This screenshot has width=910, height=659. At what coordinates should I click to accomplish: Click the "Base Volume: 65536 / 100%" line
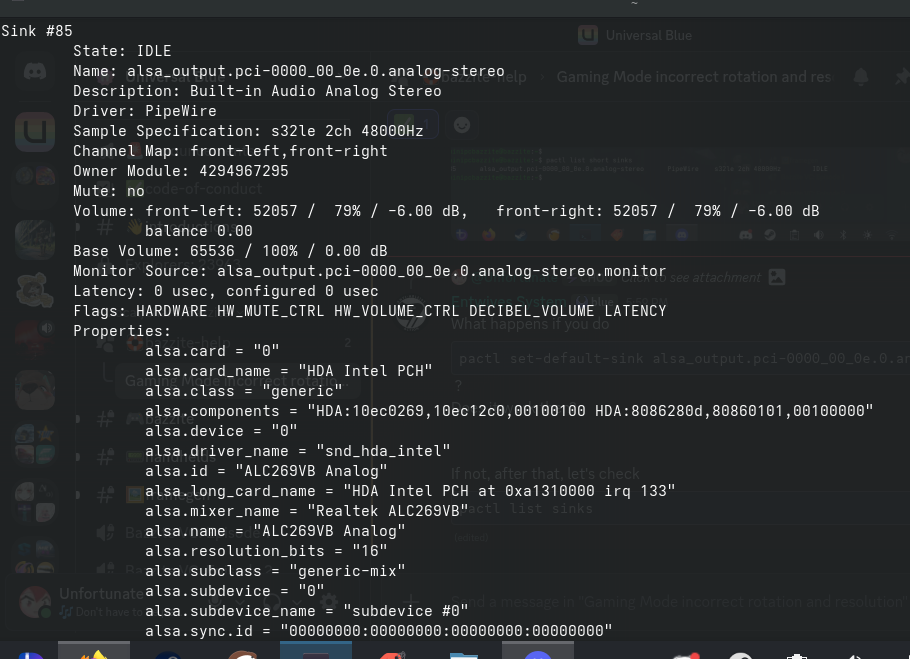tap(230, 251)
